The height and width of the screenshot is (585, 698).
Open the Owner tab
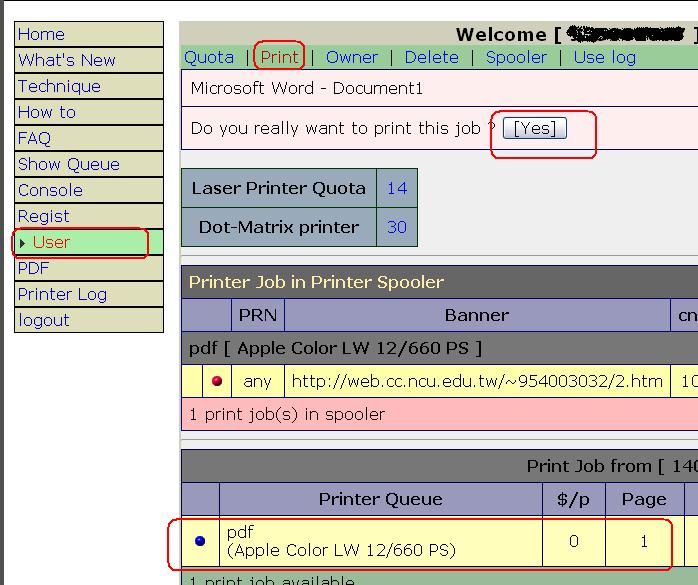click(x=352, y=57)
